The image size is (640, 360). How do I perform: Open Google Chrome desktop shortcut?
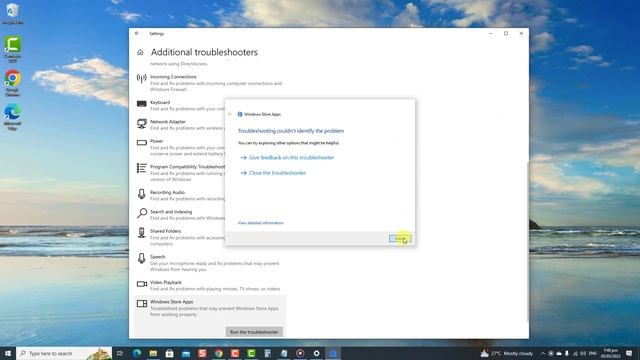12,83
